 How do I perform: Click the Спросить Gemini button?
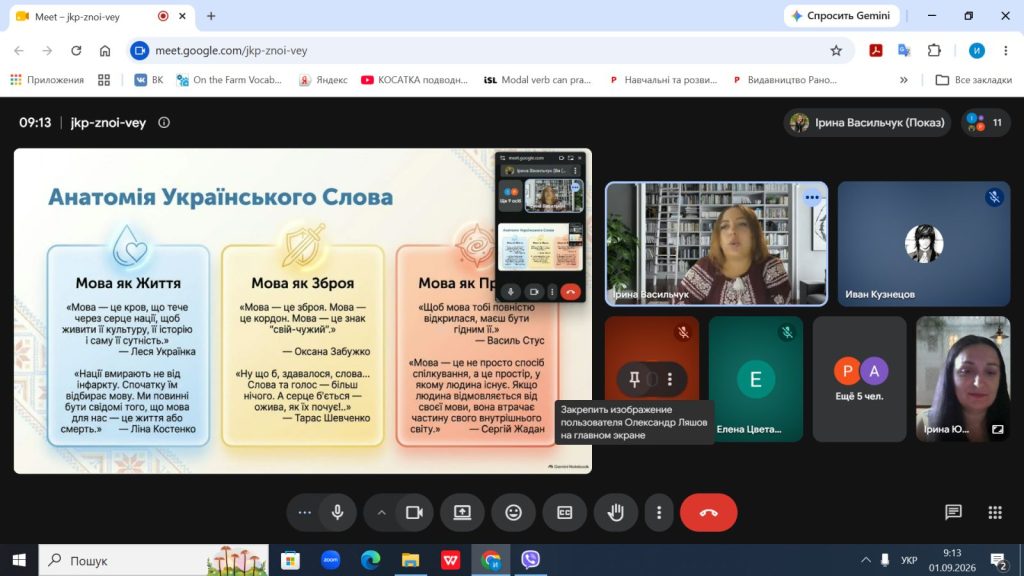841,16
